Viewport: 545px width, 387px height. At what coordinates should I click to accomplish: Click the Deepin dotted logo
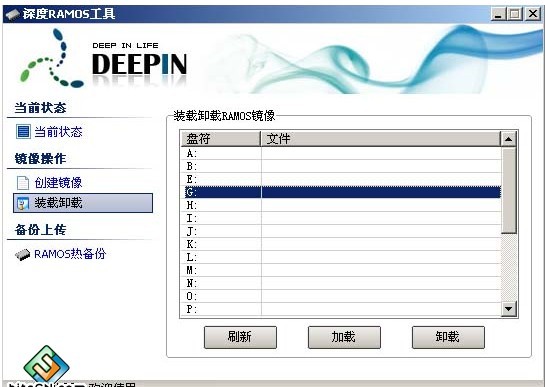pos(51,59)
